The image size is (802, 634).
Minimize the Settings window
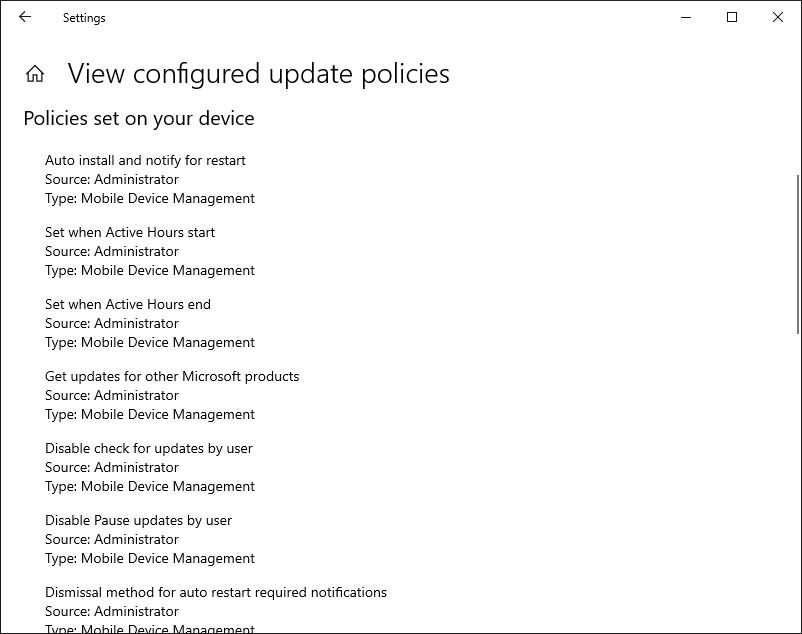(685, 17)
